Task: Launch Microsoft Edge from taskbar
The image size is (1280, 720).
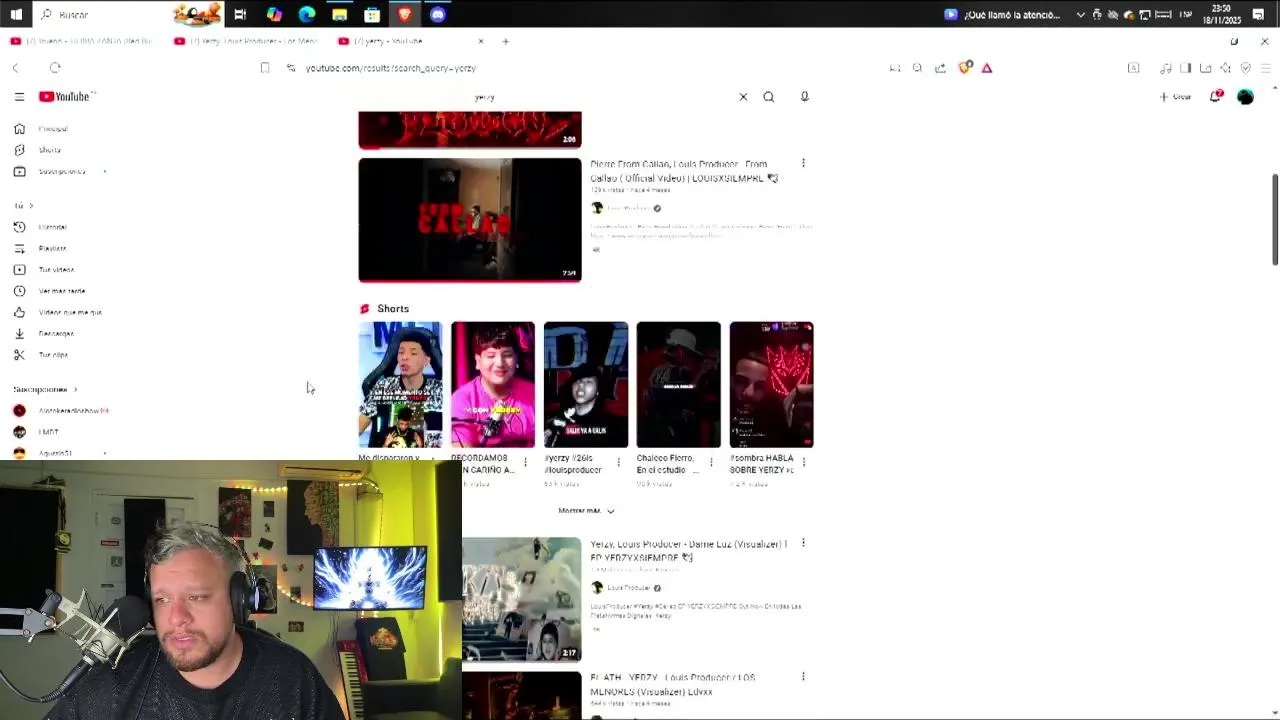Action: coord(307,14)
